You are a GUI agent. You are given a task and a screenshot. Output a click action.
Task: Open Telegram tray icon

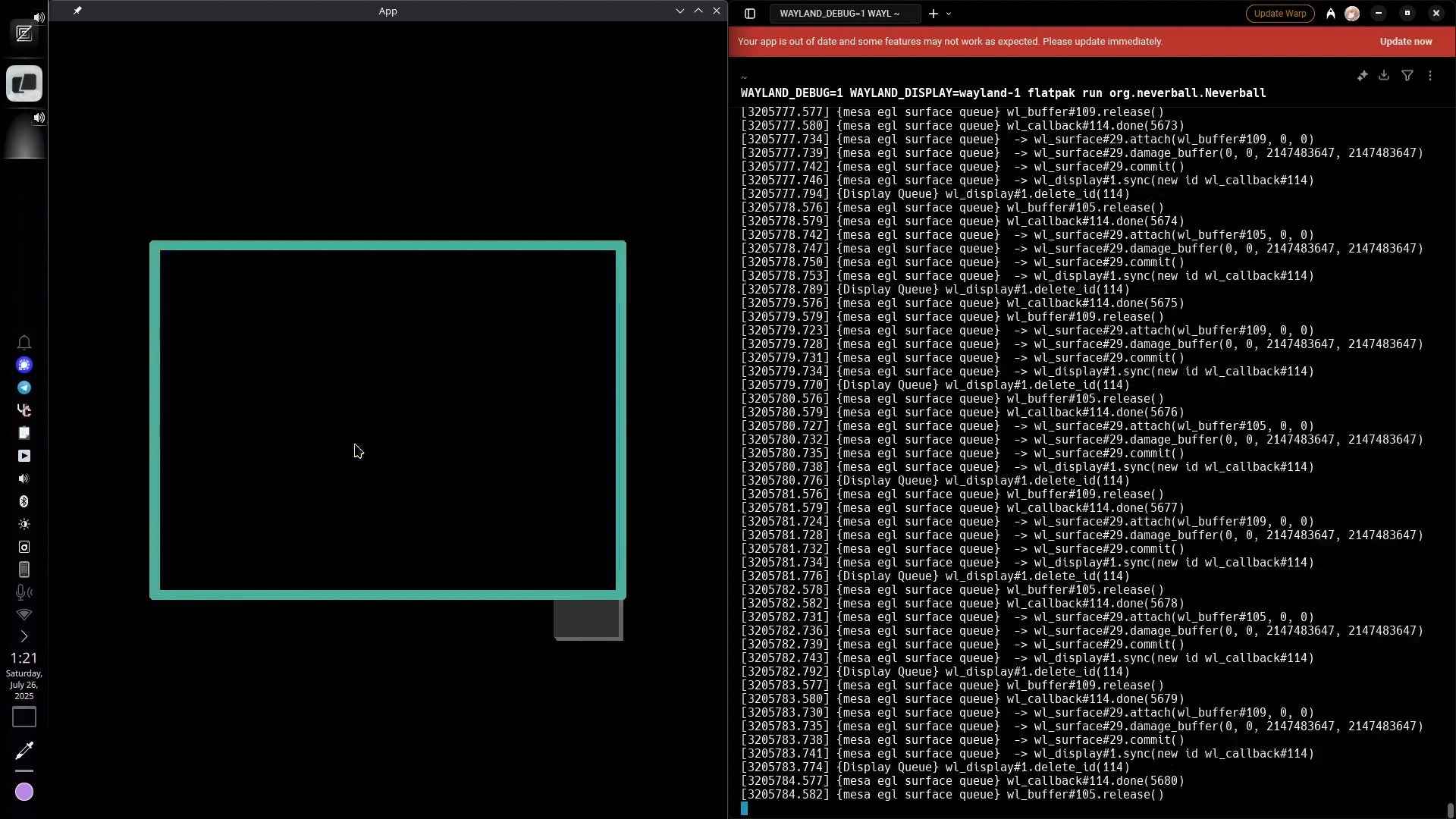coord(24,388)
